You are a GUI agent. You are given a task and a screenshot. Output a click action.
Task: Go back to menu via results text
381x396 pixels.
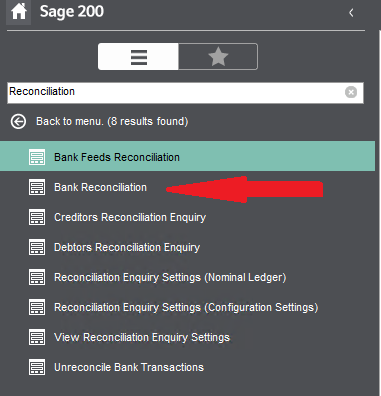click(x=112, y=121)
